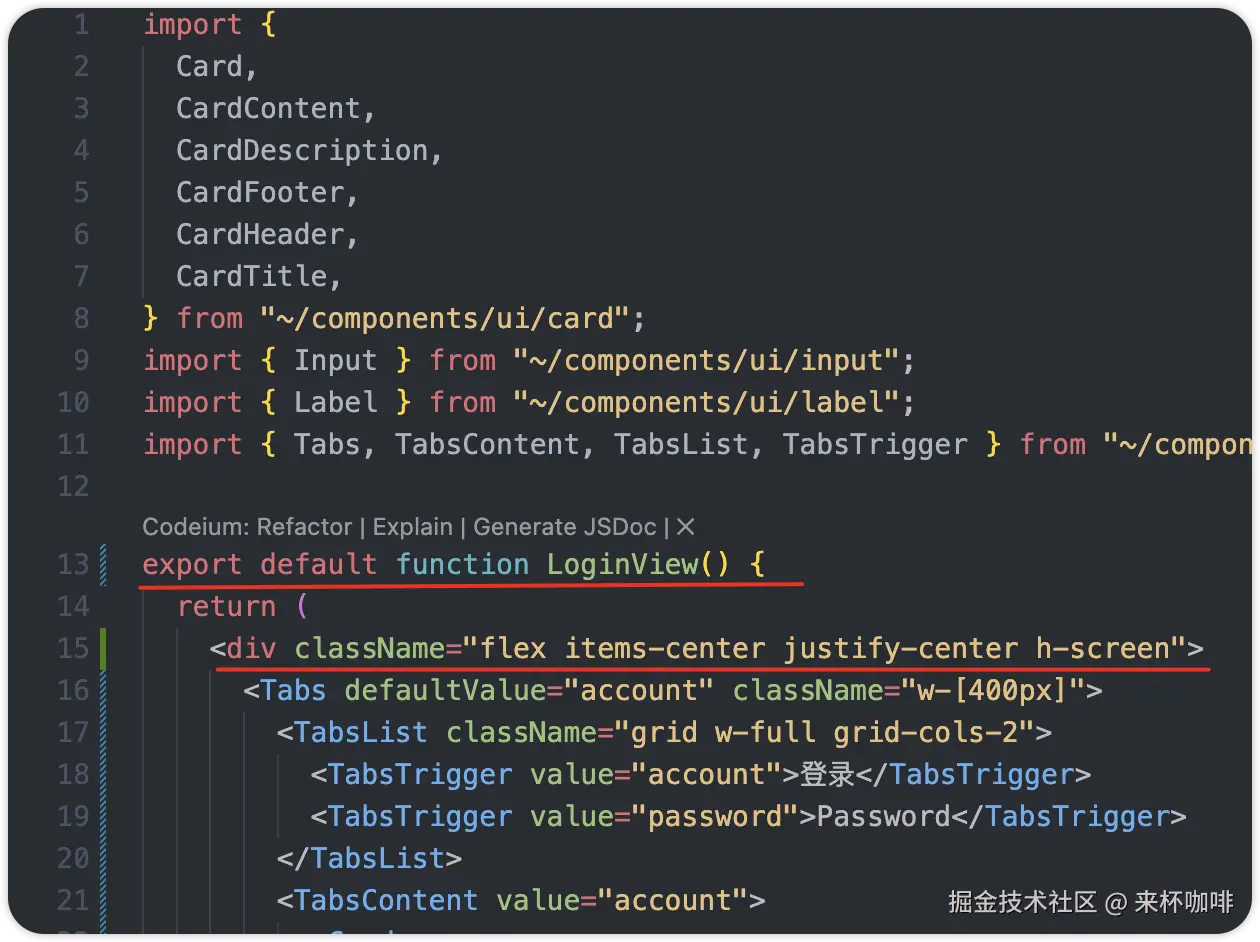Click the return keyword on line 14

point(226,606)
